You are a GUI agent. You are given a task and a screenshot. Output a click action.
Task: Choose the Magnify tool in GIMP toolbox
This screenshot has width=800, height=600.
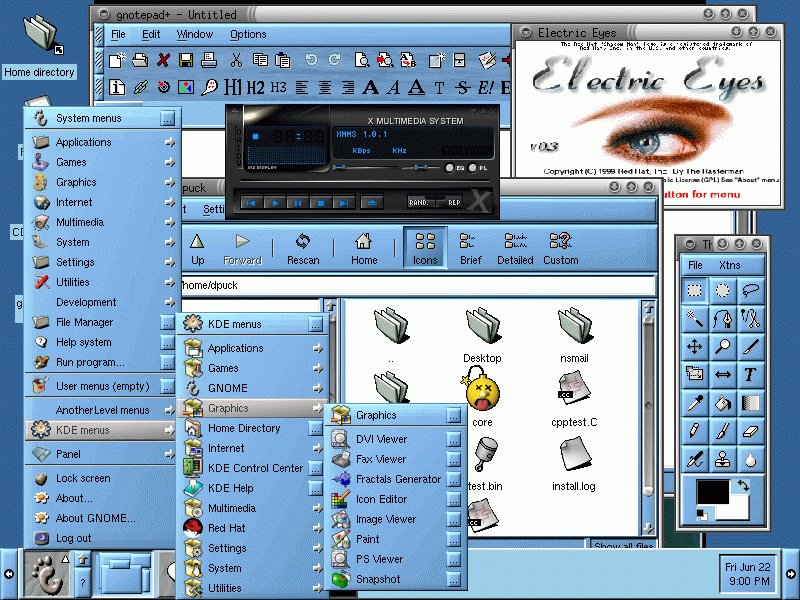click(x=722, y=347)
